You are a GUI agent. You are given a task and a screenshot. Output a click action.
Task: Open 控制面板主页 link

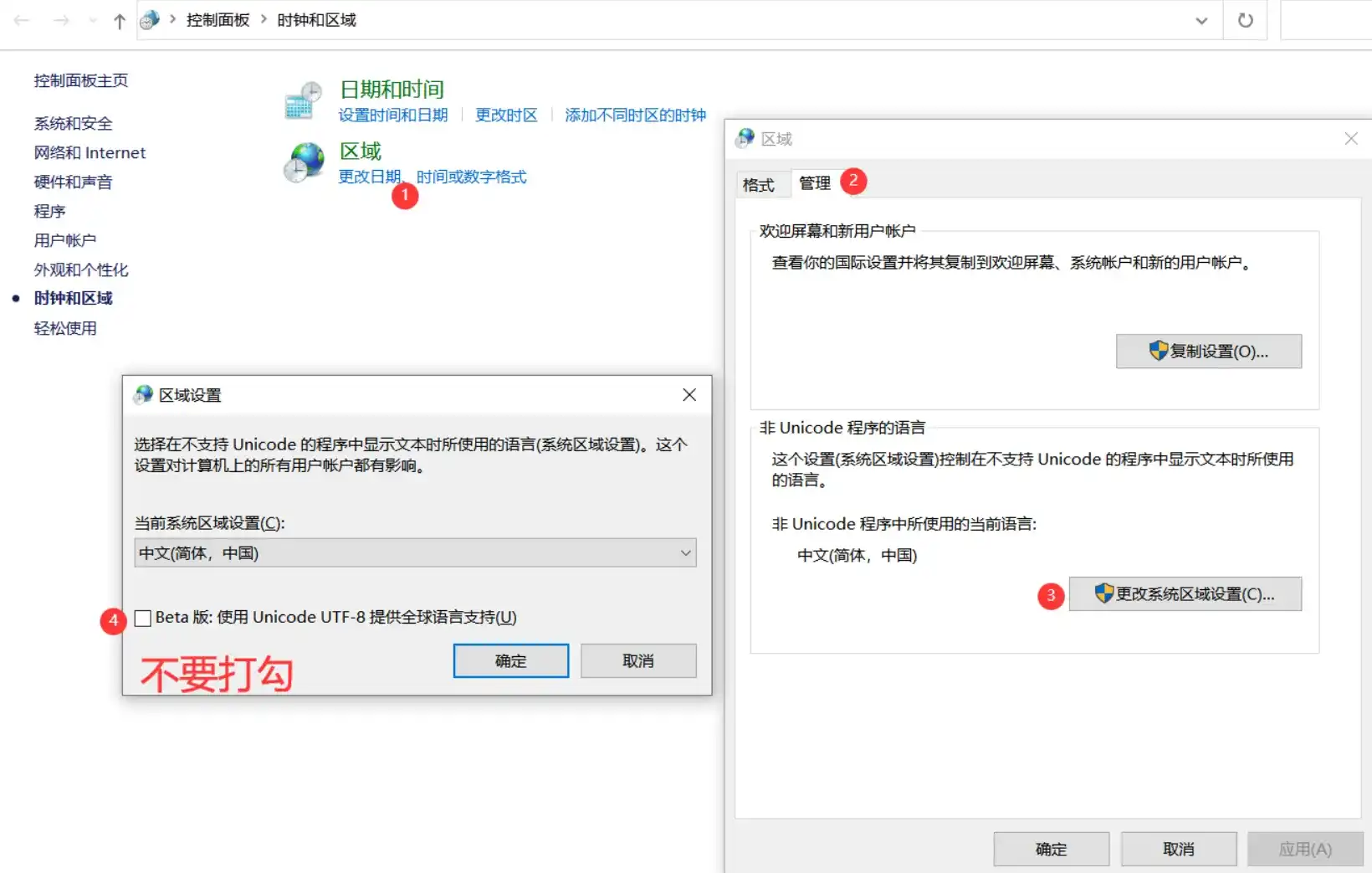81,80
